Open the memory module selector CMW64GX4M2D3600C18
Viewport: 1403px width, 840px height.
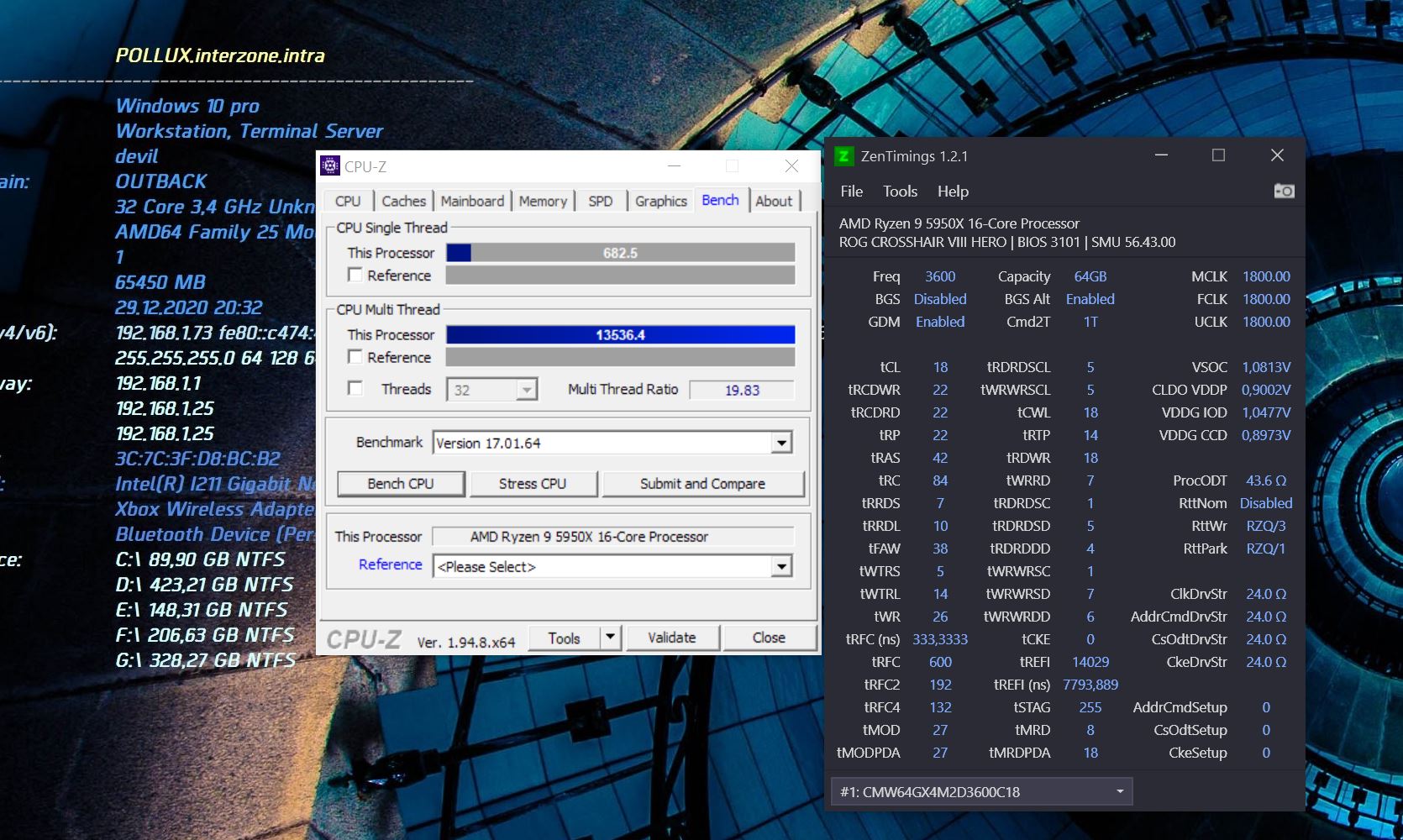tap(981, 791)
